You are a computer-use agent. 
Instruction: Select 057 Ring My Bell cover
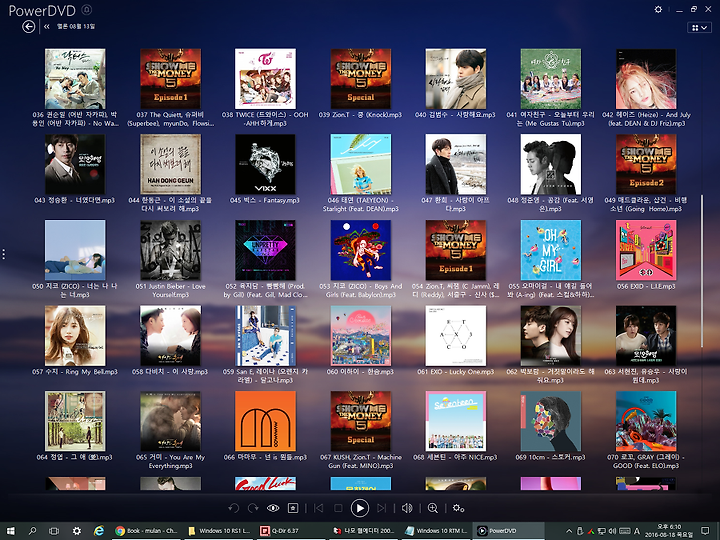click(75, 336)
